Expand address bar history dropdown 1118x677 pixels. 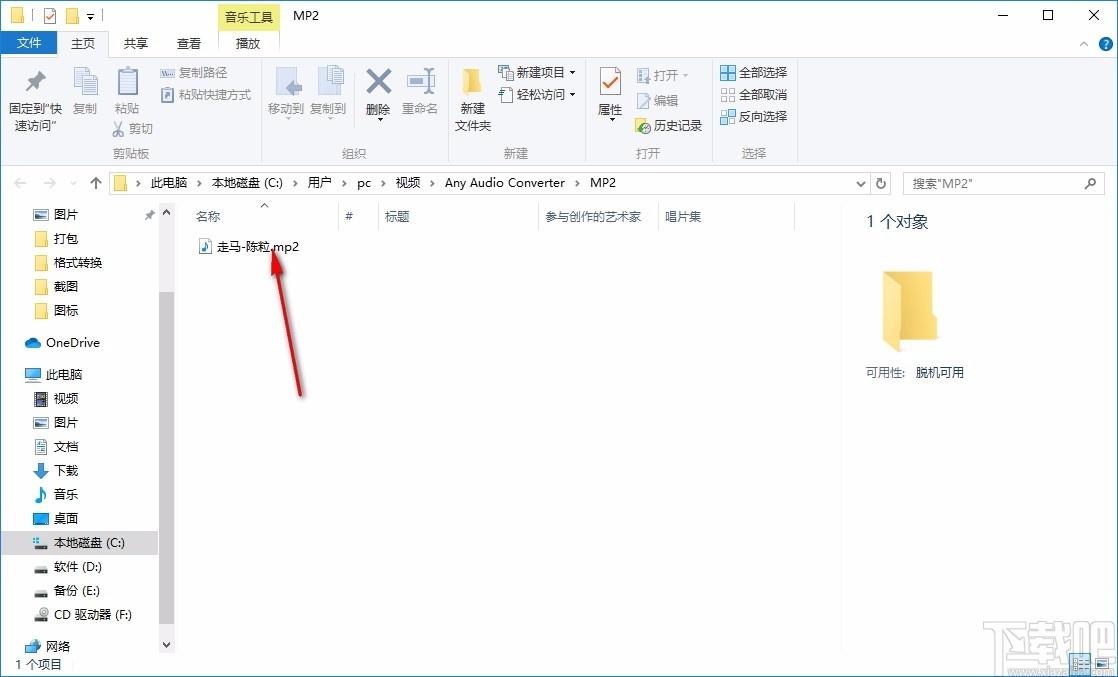[x=861, y=183]
